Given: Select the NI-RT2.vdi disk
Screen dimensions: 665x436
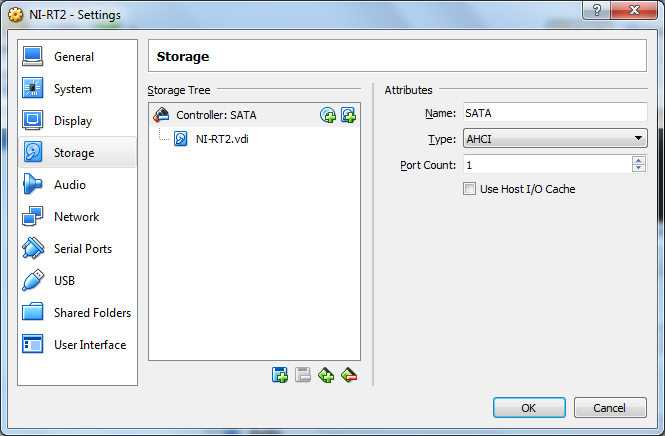Looking at the screenshot, I should (221, 139).
